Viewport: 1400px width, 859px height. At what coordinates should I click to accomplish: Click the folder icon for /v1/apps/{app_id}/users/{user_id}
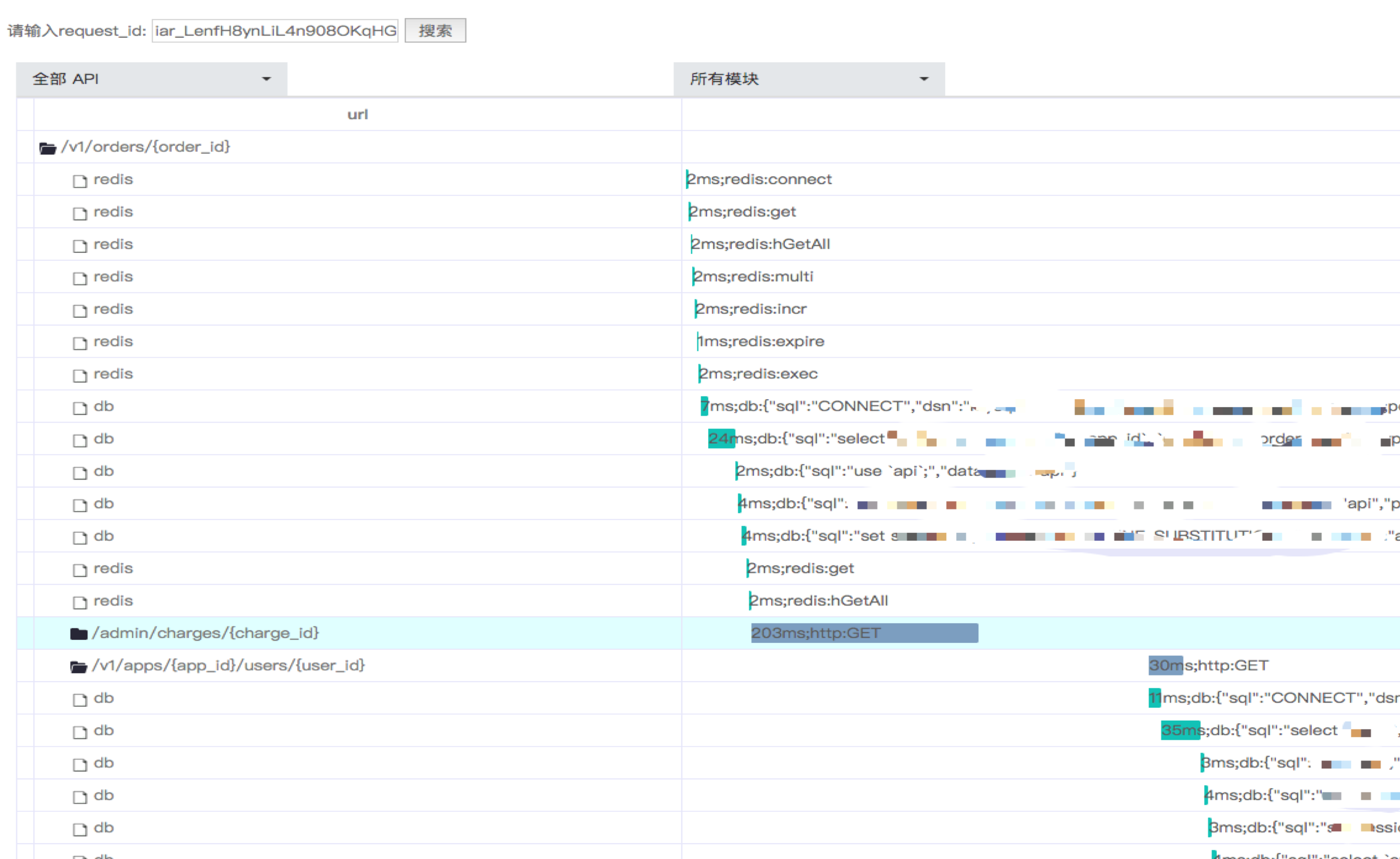78,666
